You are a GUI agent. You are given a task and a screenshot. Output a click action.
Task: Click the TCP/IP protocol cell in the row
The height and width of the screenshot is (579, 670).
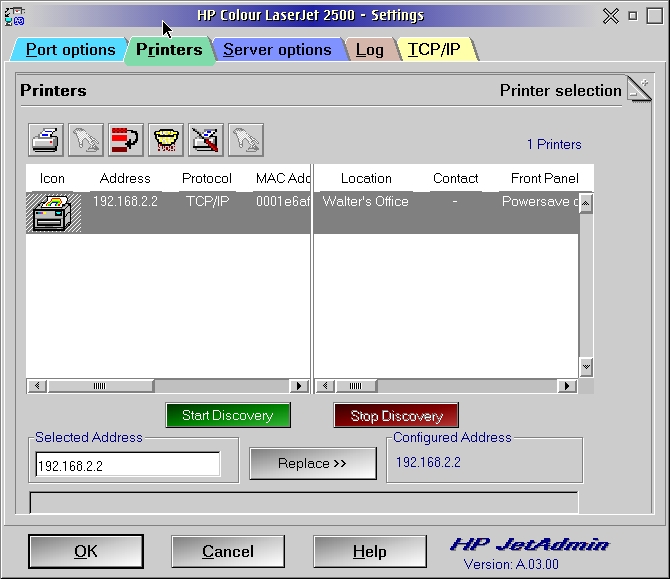(208, 201)
